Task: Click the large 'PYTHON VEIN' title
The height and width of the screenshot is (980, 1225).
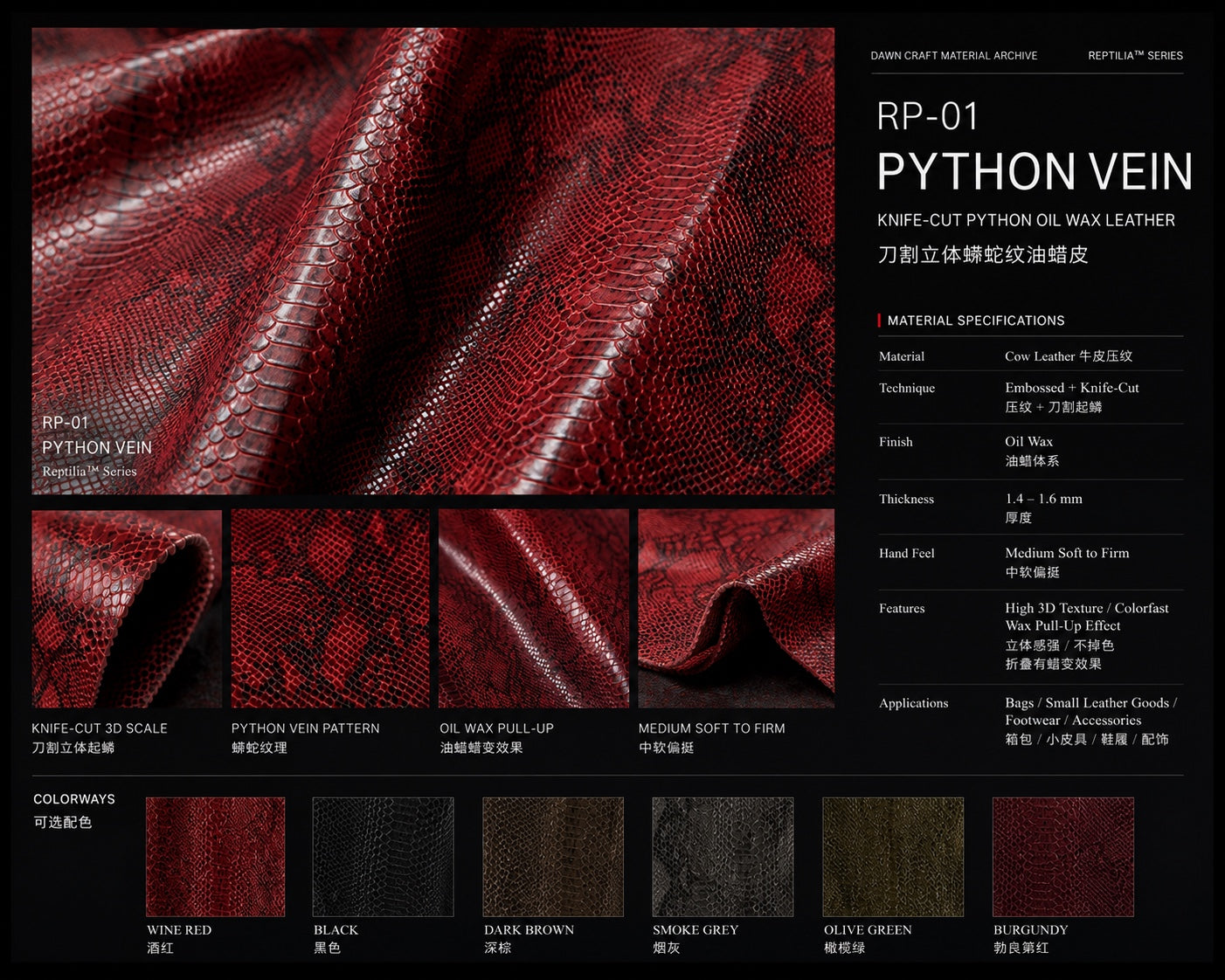Action: 1035,171
